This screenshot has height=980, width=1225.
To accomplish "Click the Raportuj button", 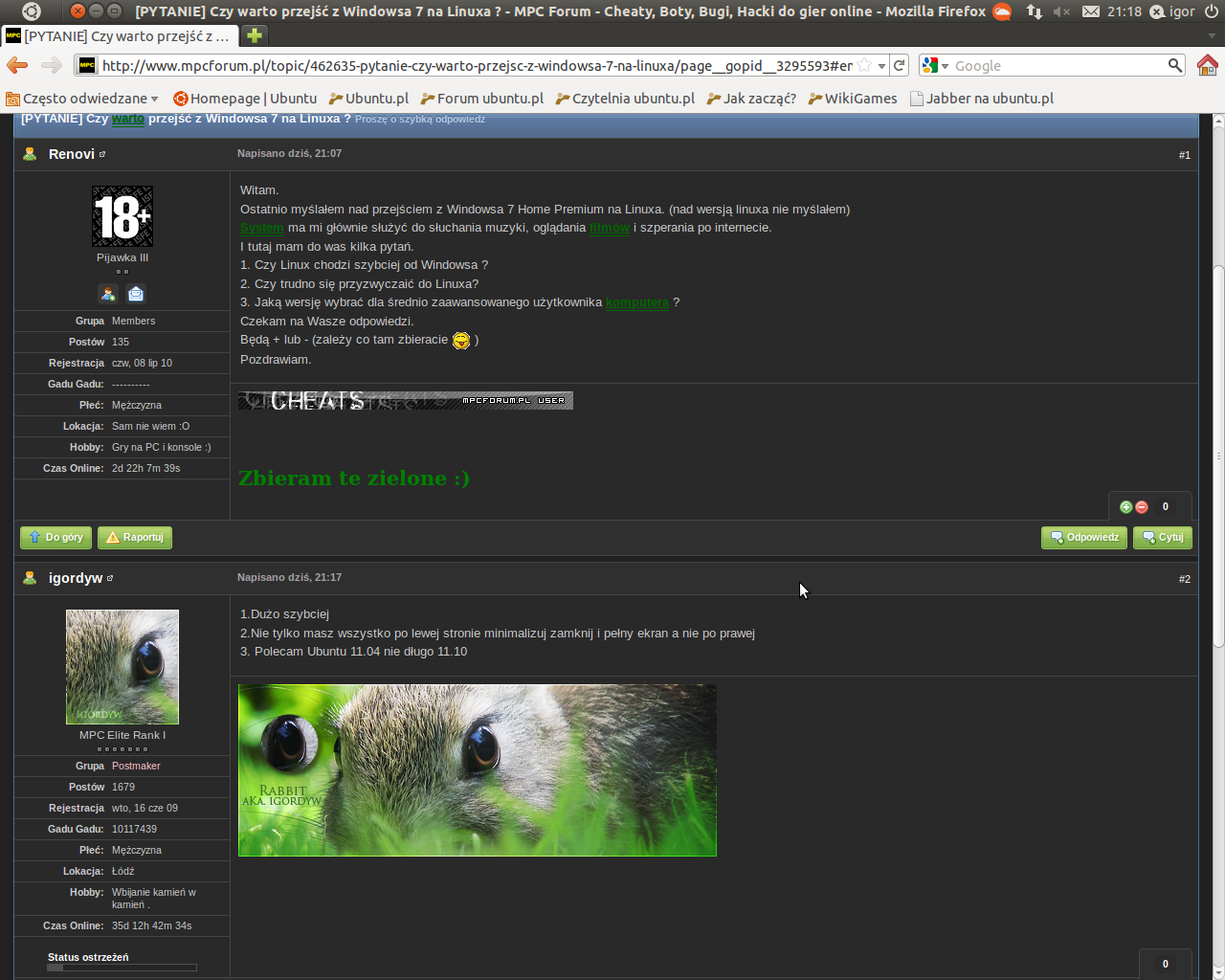I will coord(135,538).
